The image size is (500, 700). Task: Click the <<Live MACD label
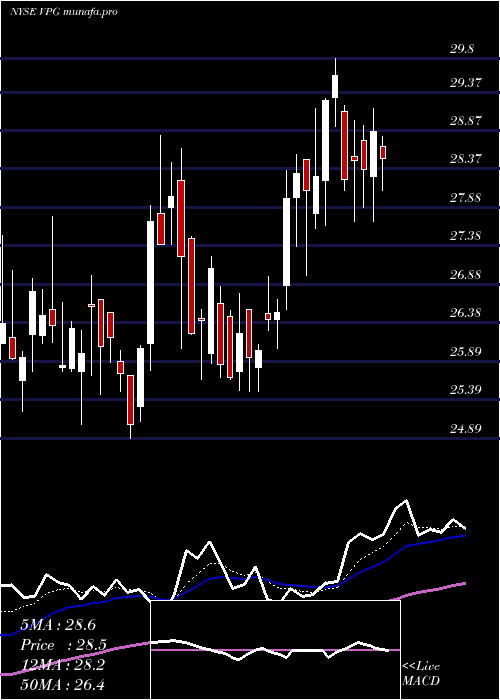pyautogui.click(x=421, y=673)
